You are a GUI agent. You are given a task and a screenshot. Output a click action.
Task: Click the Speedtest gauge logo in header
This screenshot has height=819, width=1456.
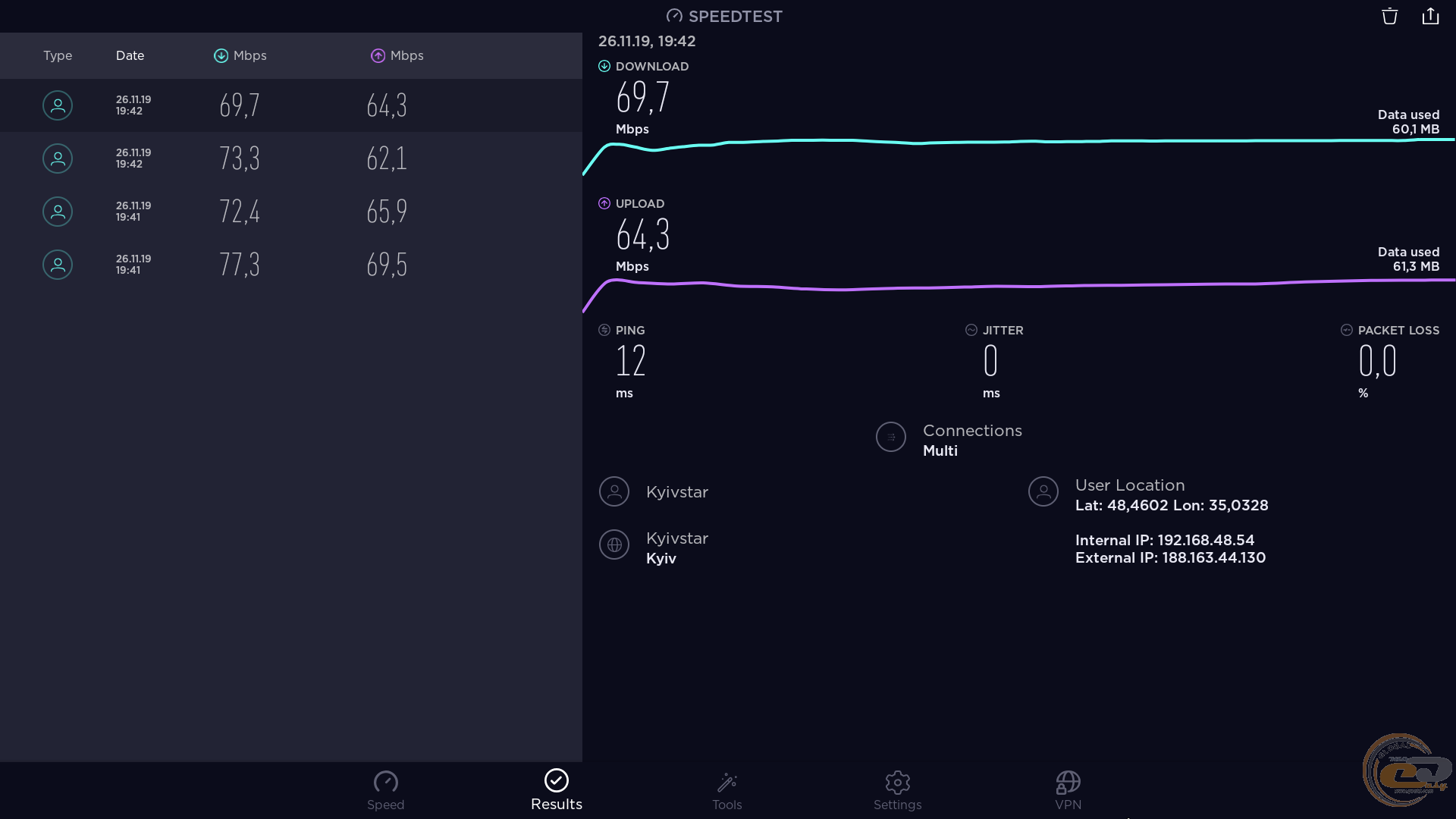pyautogui.click(x=674, y=16)
